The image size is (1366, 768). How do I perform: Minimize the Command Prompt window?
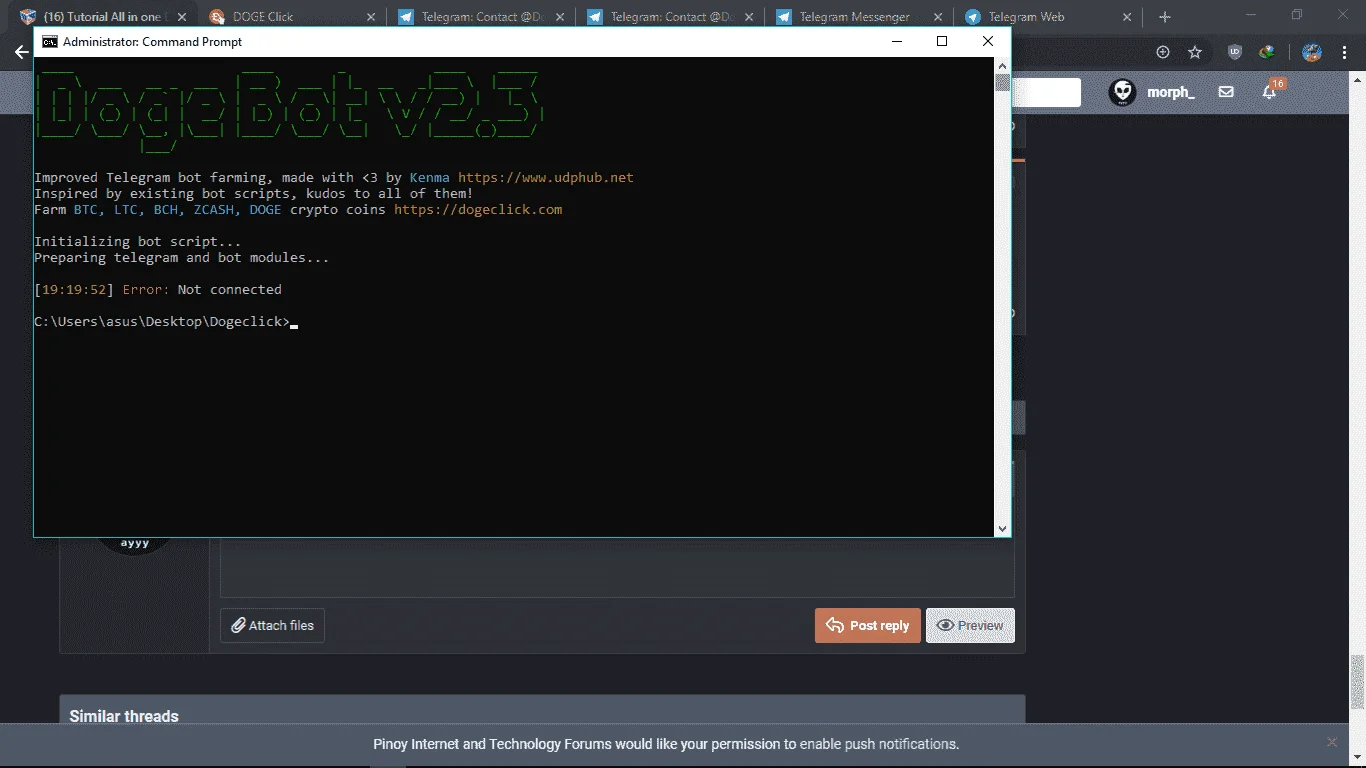[895, 41]
